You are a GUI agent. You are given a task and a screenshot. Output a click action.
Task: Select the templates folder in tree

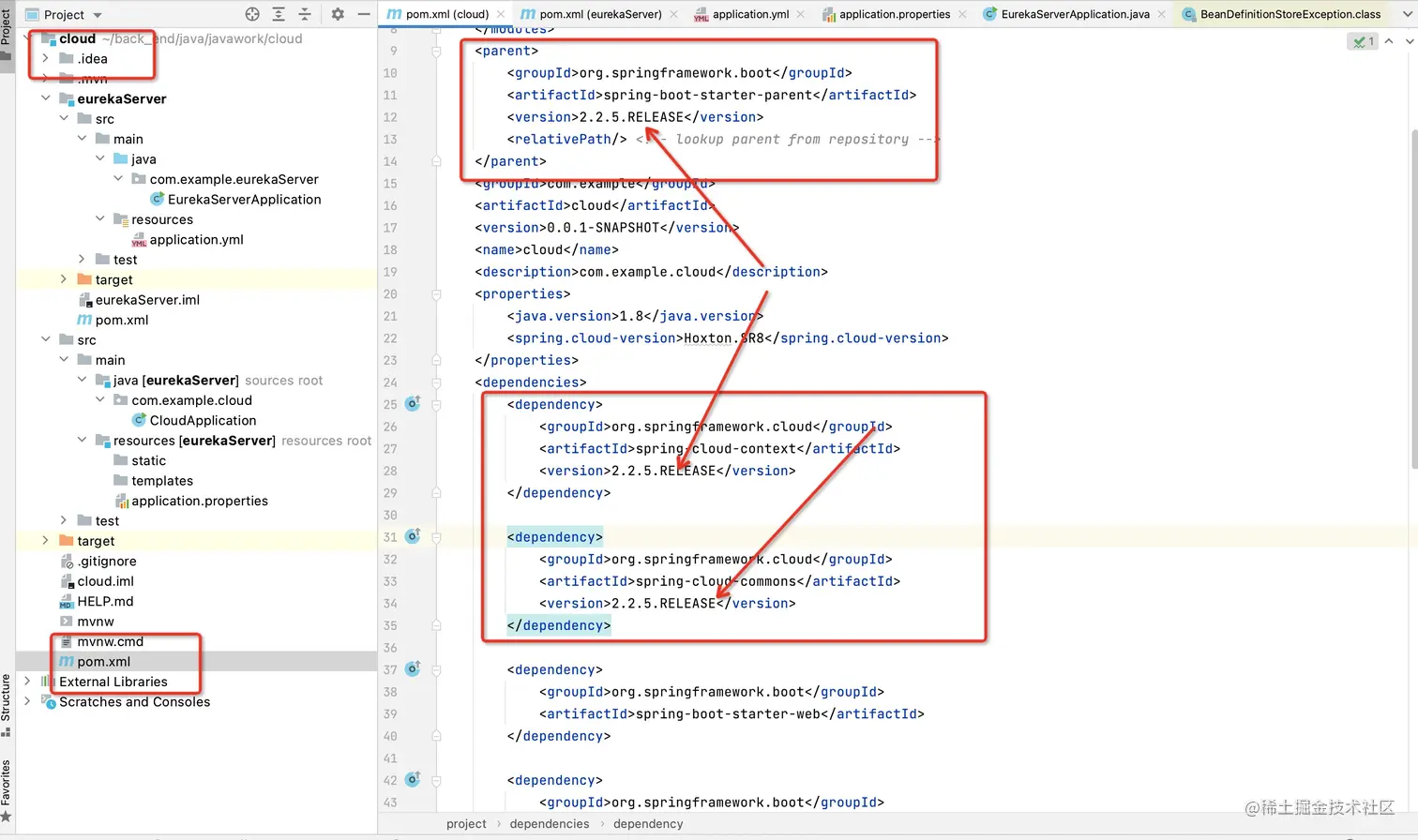153,480
